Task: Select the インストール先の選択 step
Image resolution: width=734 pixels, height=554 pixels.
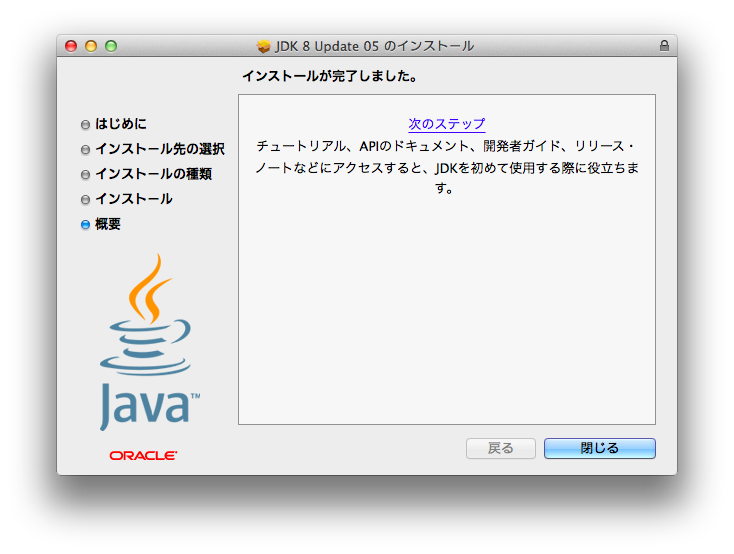Action: click(x=160, y=149)
